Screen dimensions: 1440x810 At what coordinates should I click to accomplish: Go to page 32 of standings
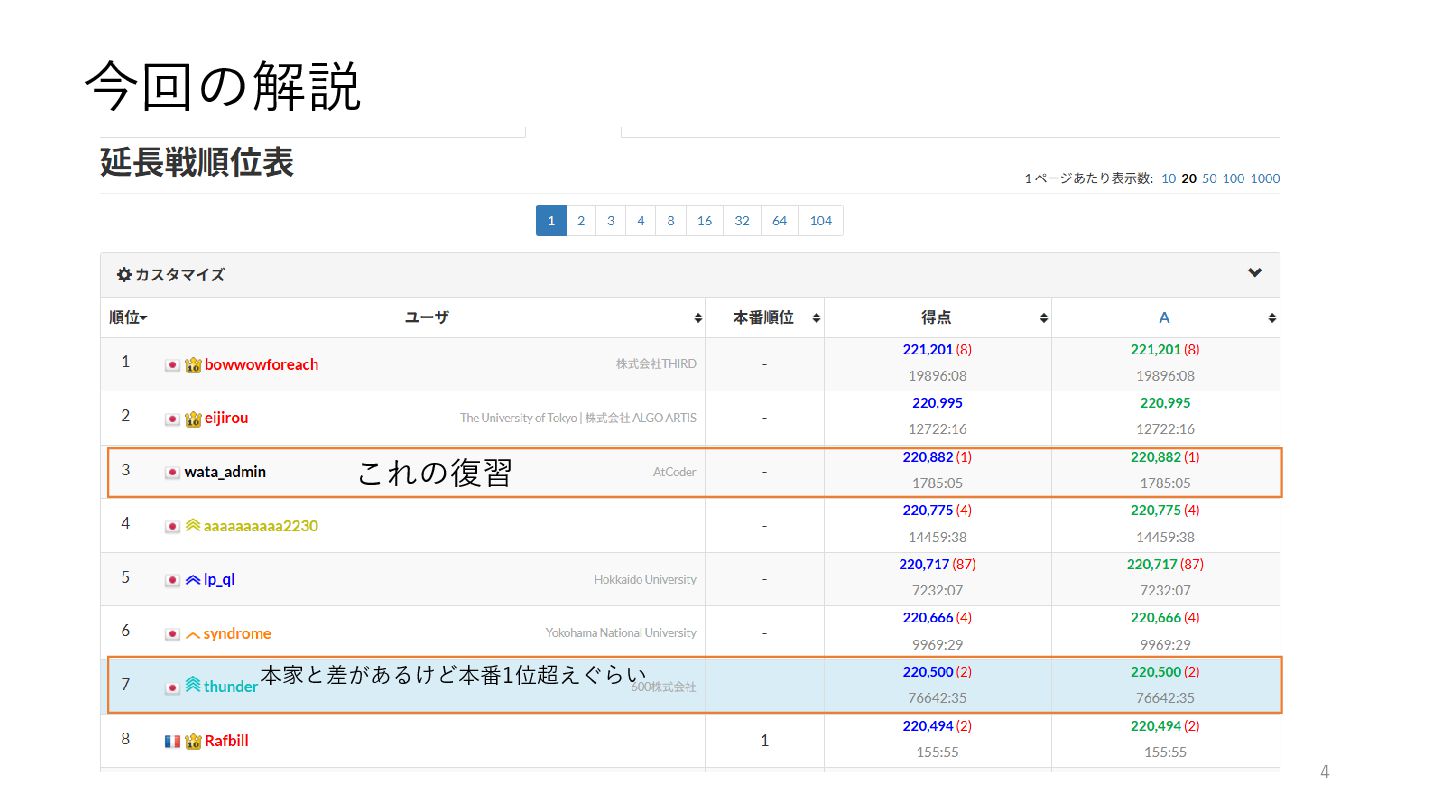point(742,221)
